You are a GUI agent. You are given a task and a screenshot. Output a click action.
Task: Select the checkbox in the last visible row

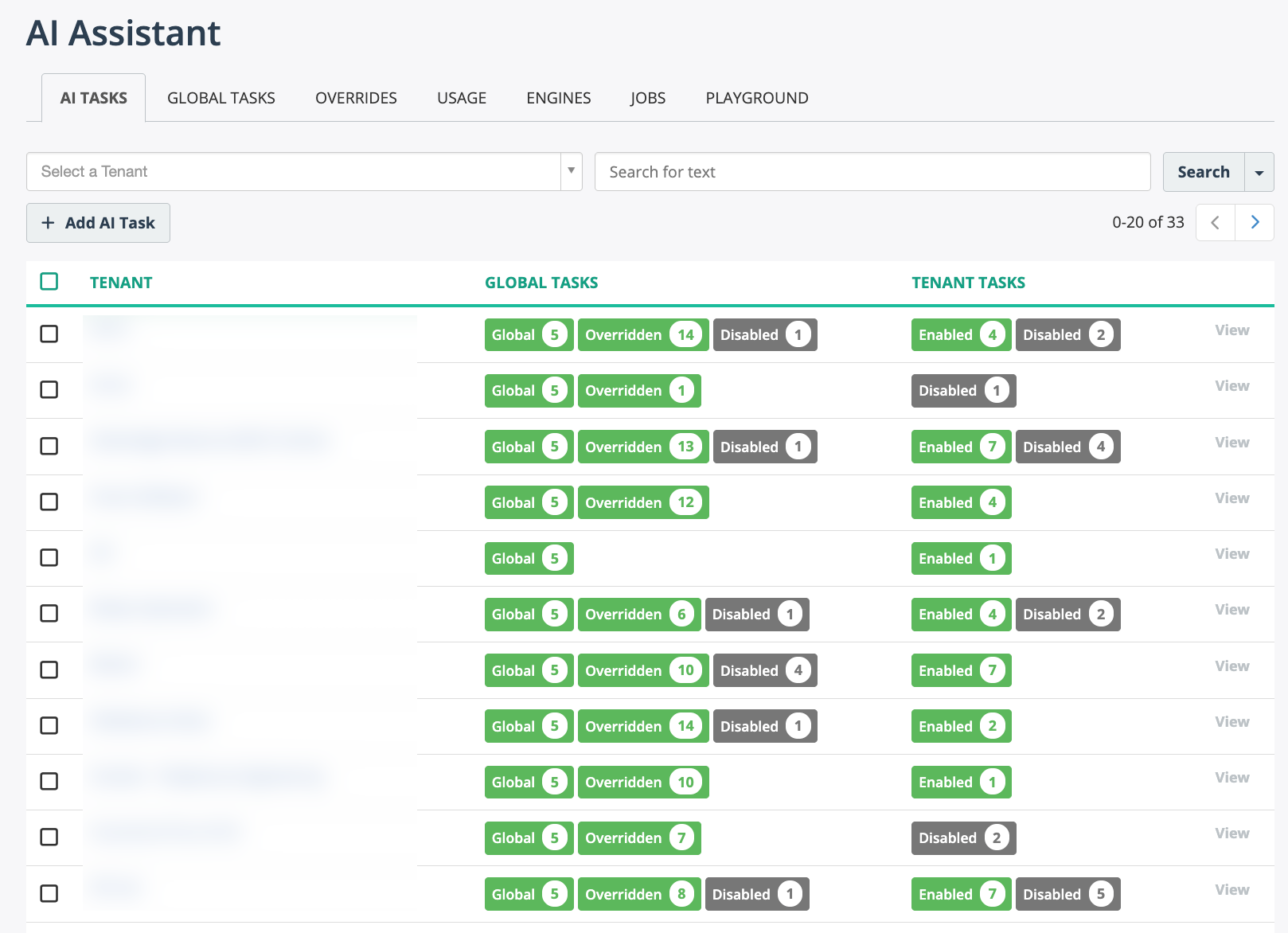[49, 893]
